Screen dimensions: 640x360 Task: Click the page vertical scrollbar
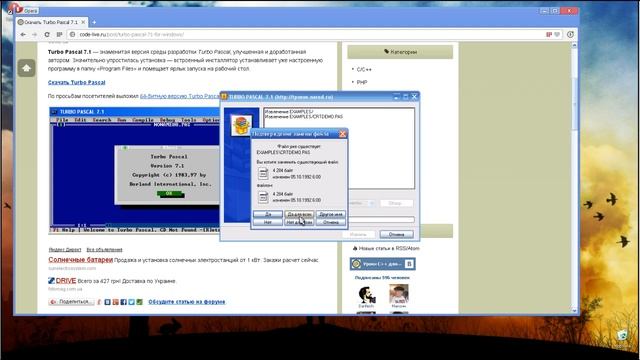[x=574, y=178]
